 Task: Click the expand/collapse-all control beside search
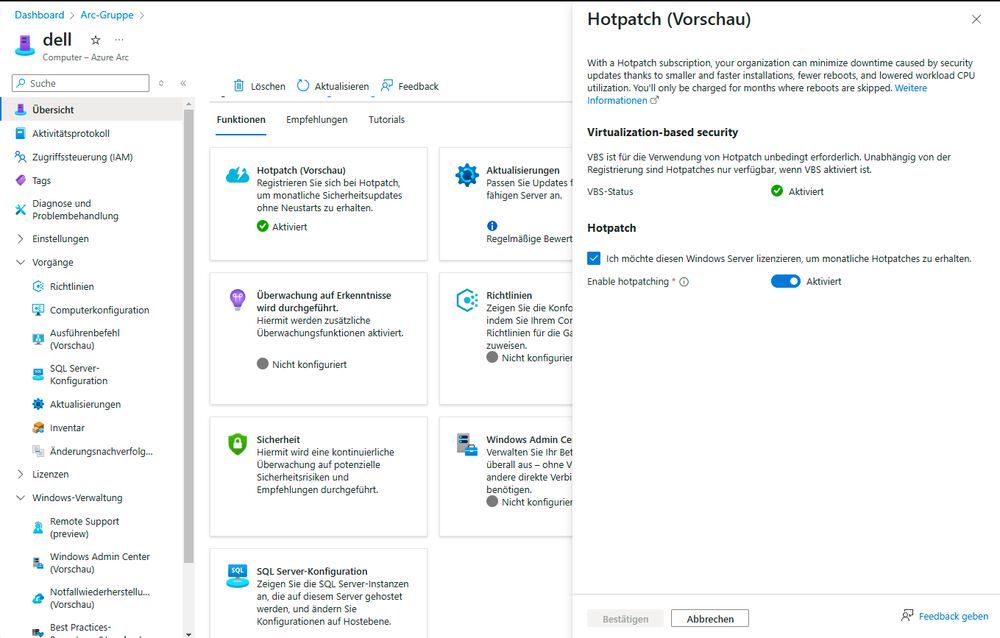click(x=161, y=83)
